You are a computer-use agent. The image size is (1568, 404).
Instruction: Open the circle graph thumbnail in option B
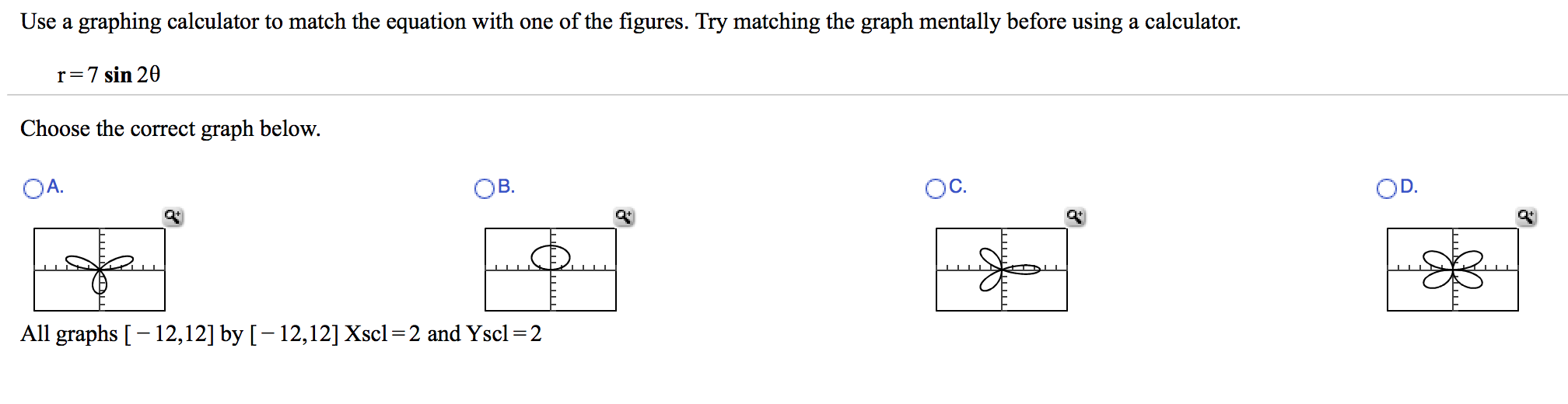pos(551,270)
